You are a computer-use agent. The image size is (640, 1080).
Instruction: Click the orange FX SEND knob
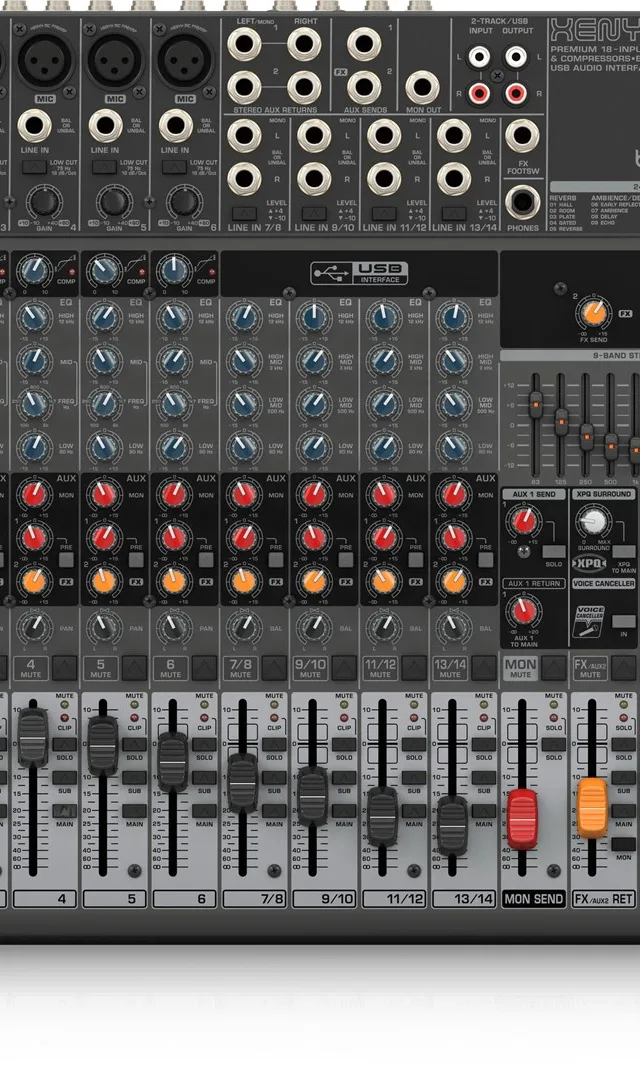(x=593, y=313)
